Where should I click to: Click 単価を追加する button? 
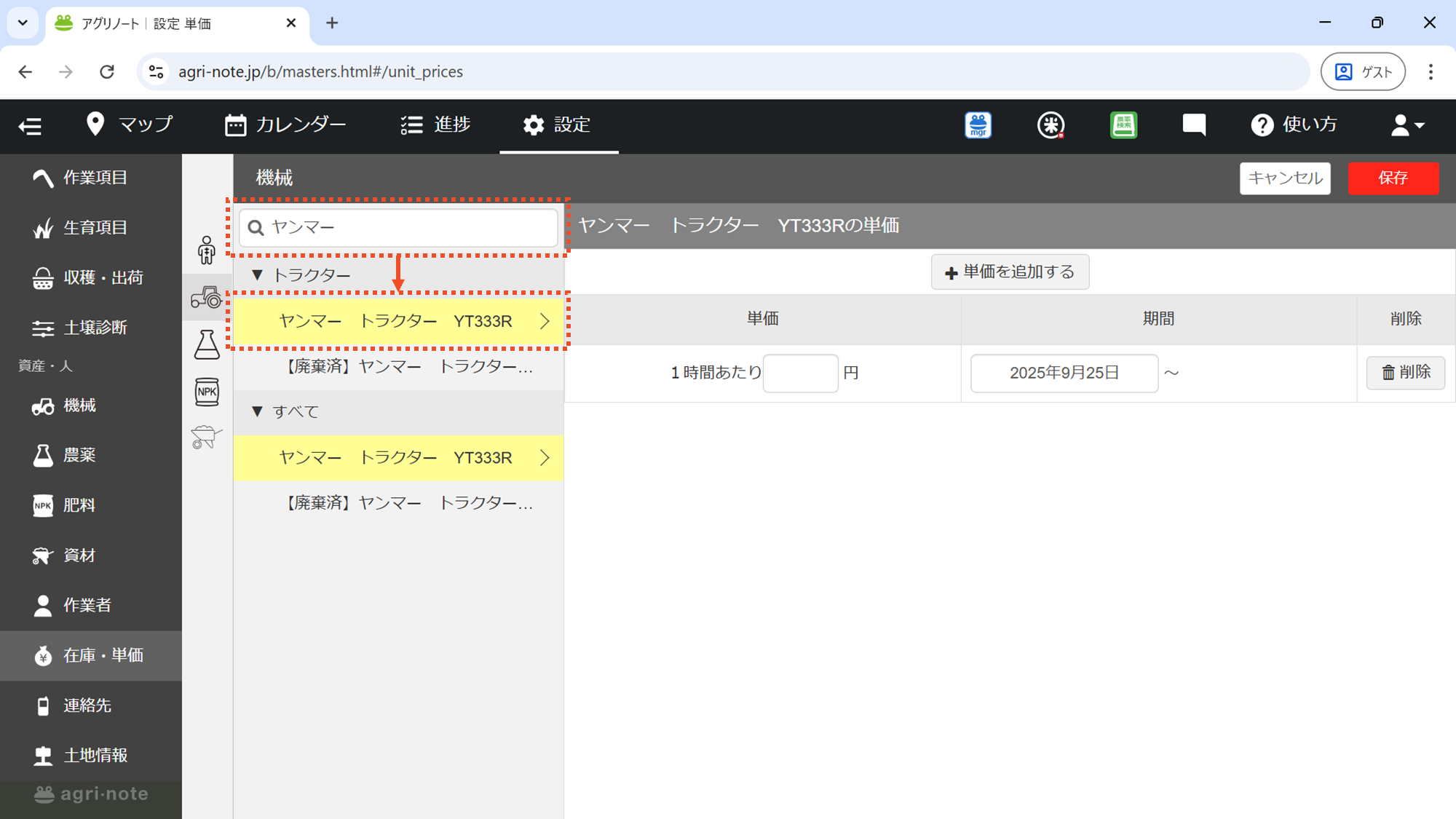[x=1010, y=272]
